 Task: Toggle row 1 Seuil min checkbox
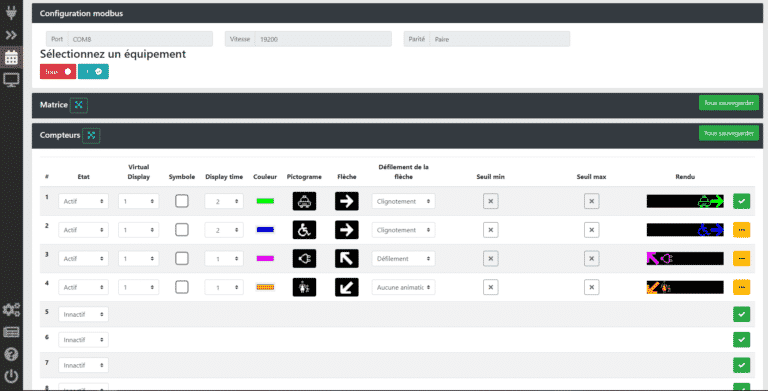click(490, 201)
